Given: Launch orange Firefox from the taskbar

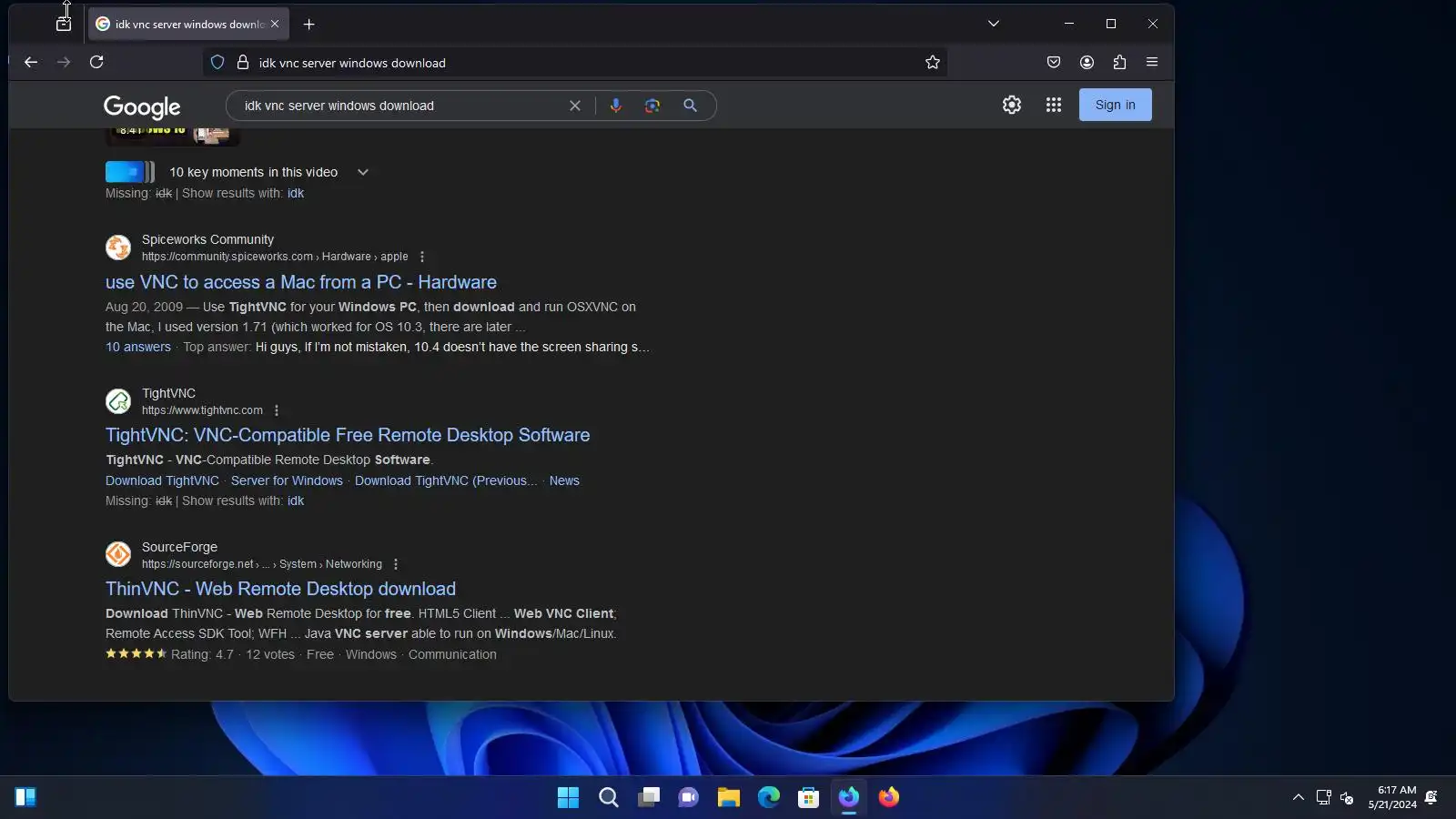Looking at the screenshot, I should coord(889,797).
